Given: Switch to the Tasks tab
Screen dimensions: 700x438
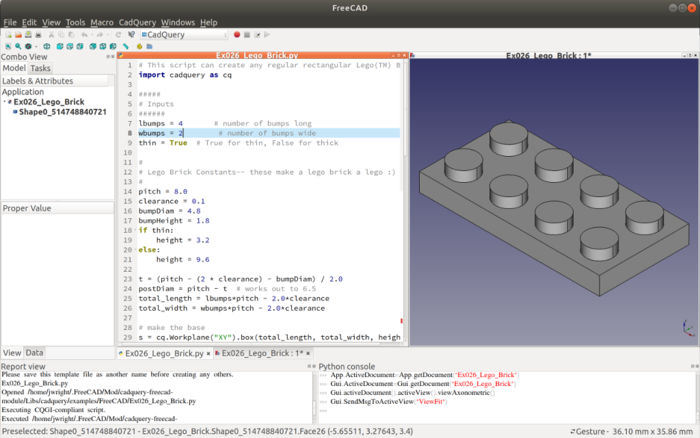Looking at the screenshot, I should (x=40, y=68).
